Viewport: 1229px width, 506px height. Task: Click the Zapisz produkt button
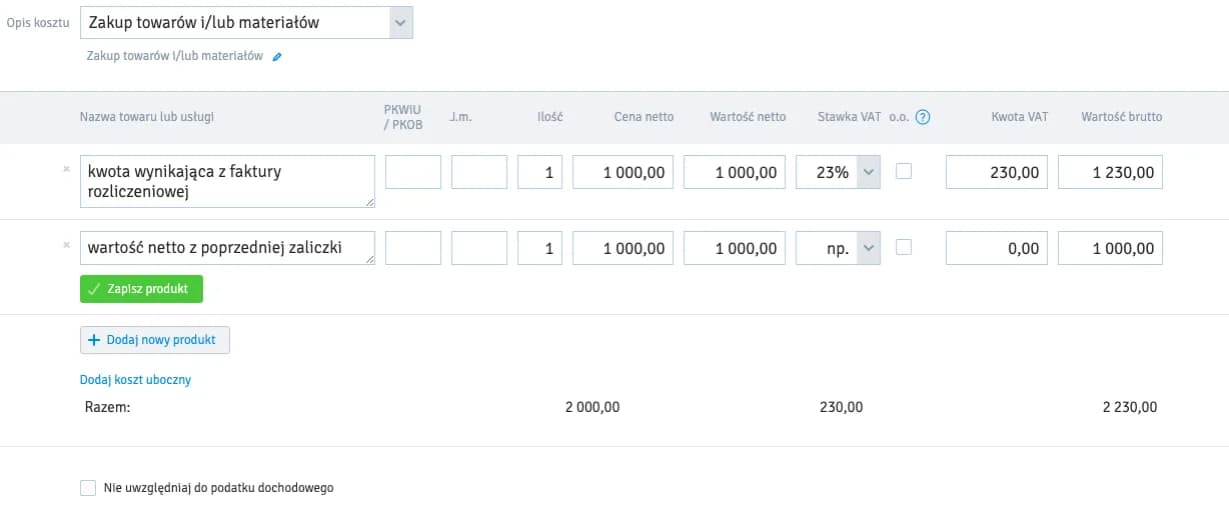click(x=141, y=289)
